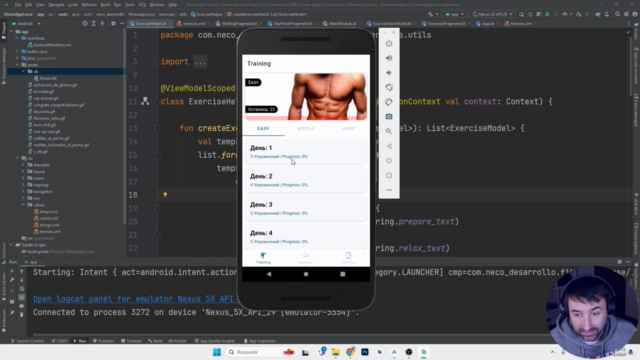Screen dimensions: 640x360
Task: Open emulator extended controls (three dots)
Action: click(389, 190)
